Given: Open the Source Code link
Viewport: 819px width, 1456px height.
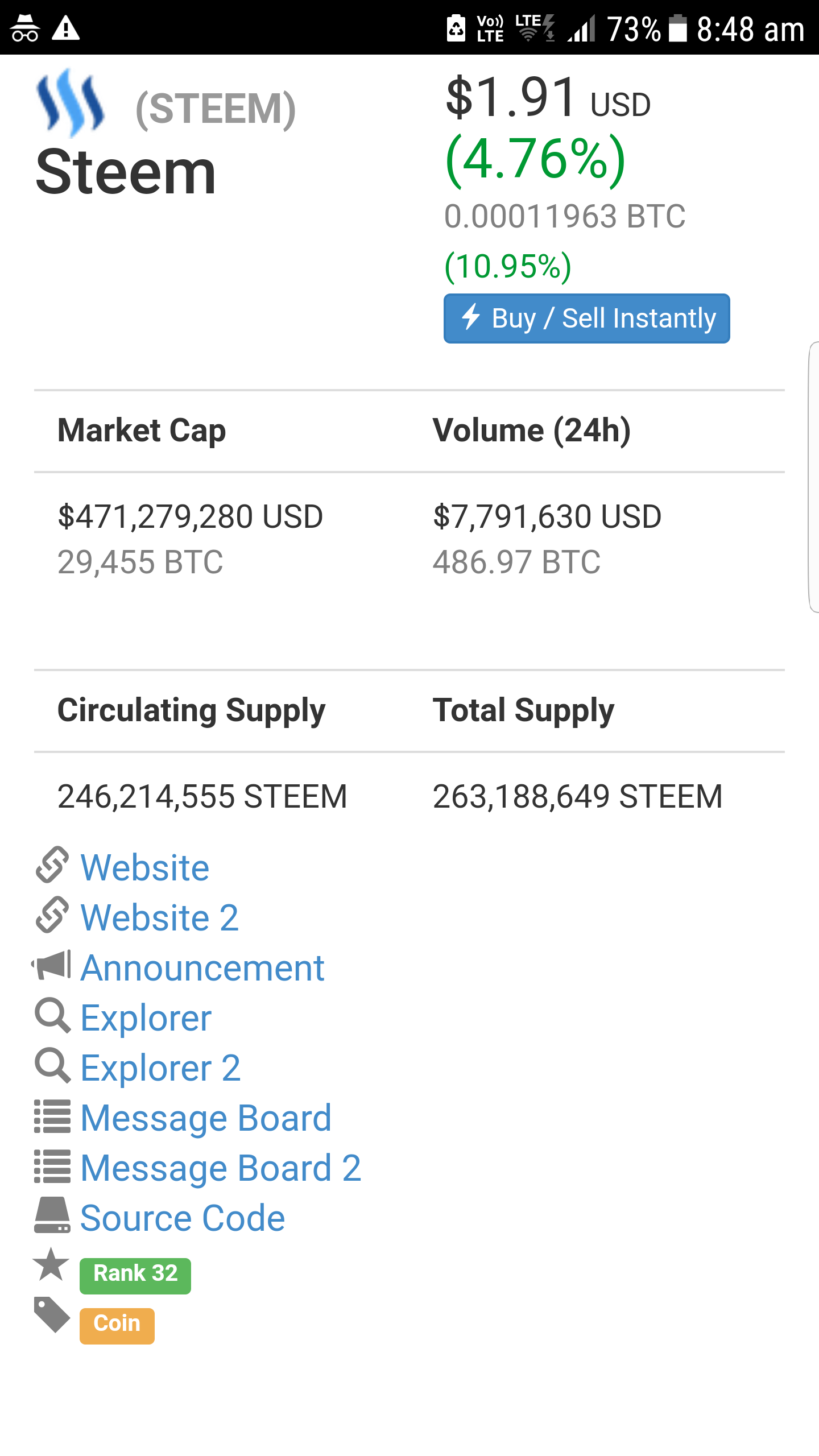Looking at the screenshot, I should pos(183,1218).
